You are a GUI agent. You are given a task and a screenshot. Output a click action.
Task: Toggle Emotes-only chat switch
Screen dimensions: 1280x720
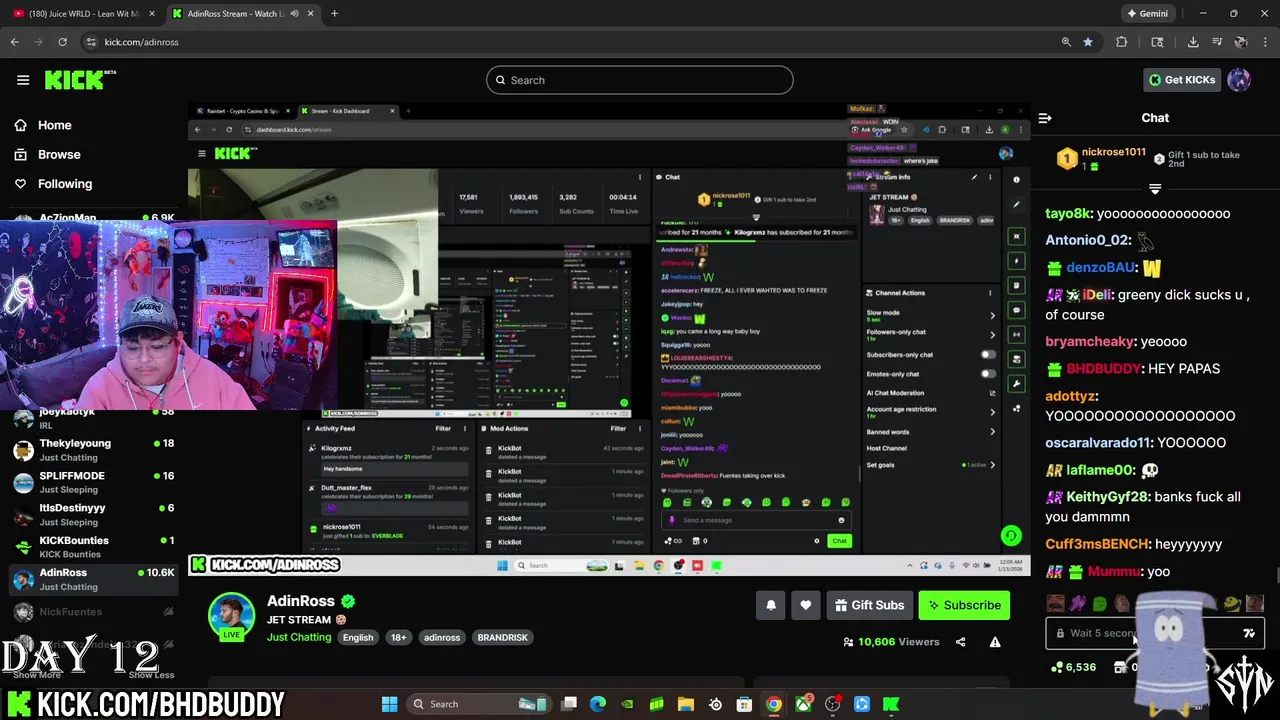[x=988, y=374]
